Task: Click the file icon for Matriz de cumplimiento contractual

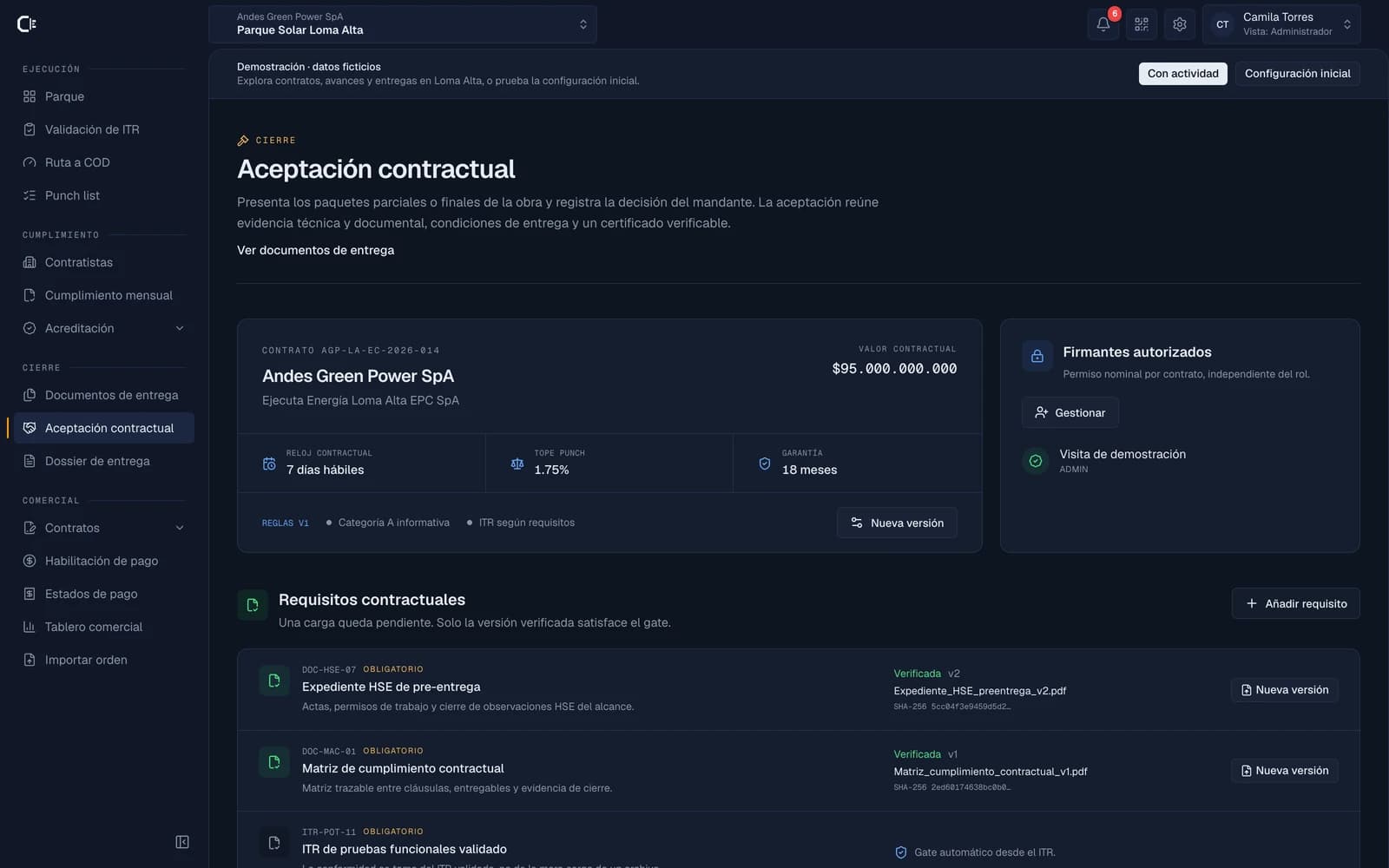Action: coord(274,762)
